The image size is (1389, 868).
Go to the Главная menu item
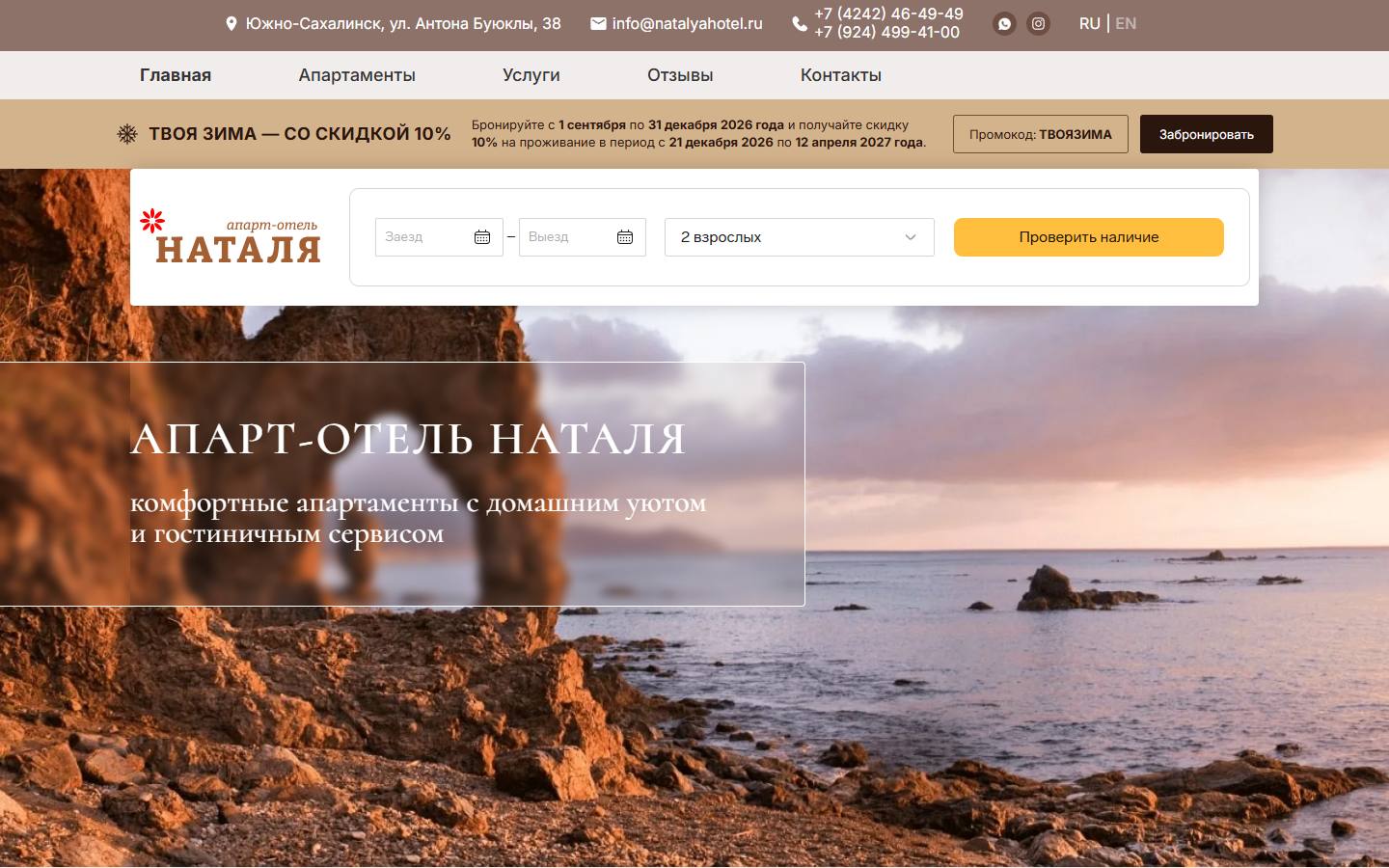tap(176, 75)
